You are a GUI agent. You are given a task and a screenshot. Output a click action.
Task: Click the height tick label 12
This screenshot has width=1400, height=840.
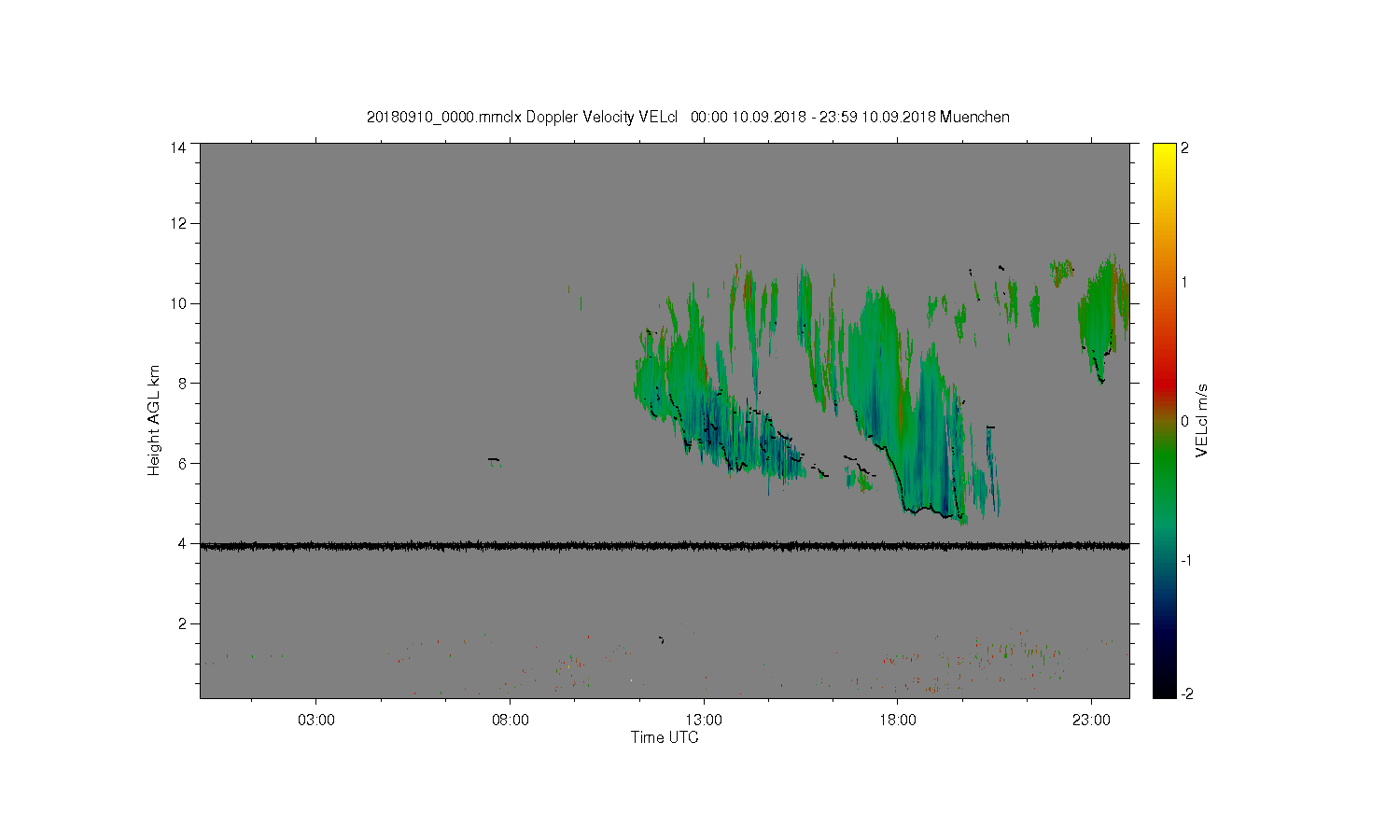pyautogui.click(x=178, y=223)
